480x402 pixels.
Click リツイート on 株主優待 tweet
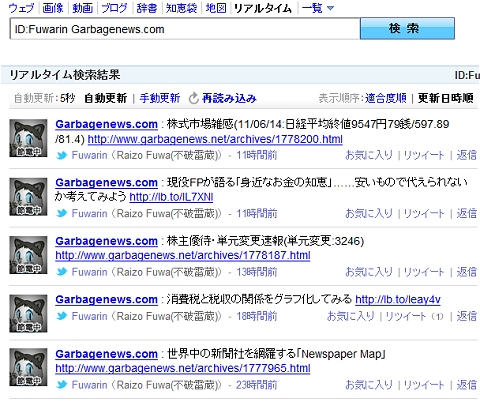coord(424,272)
